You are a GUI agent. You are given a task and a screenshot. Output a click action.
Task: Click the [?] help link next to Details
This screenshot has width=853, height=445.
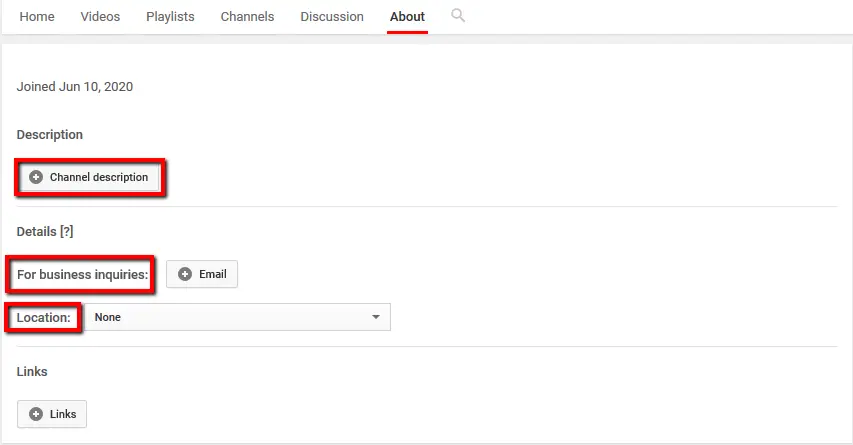coord(66,231)
